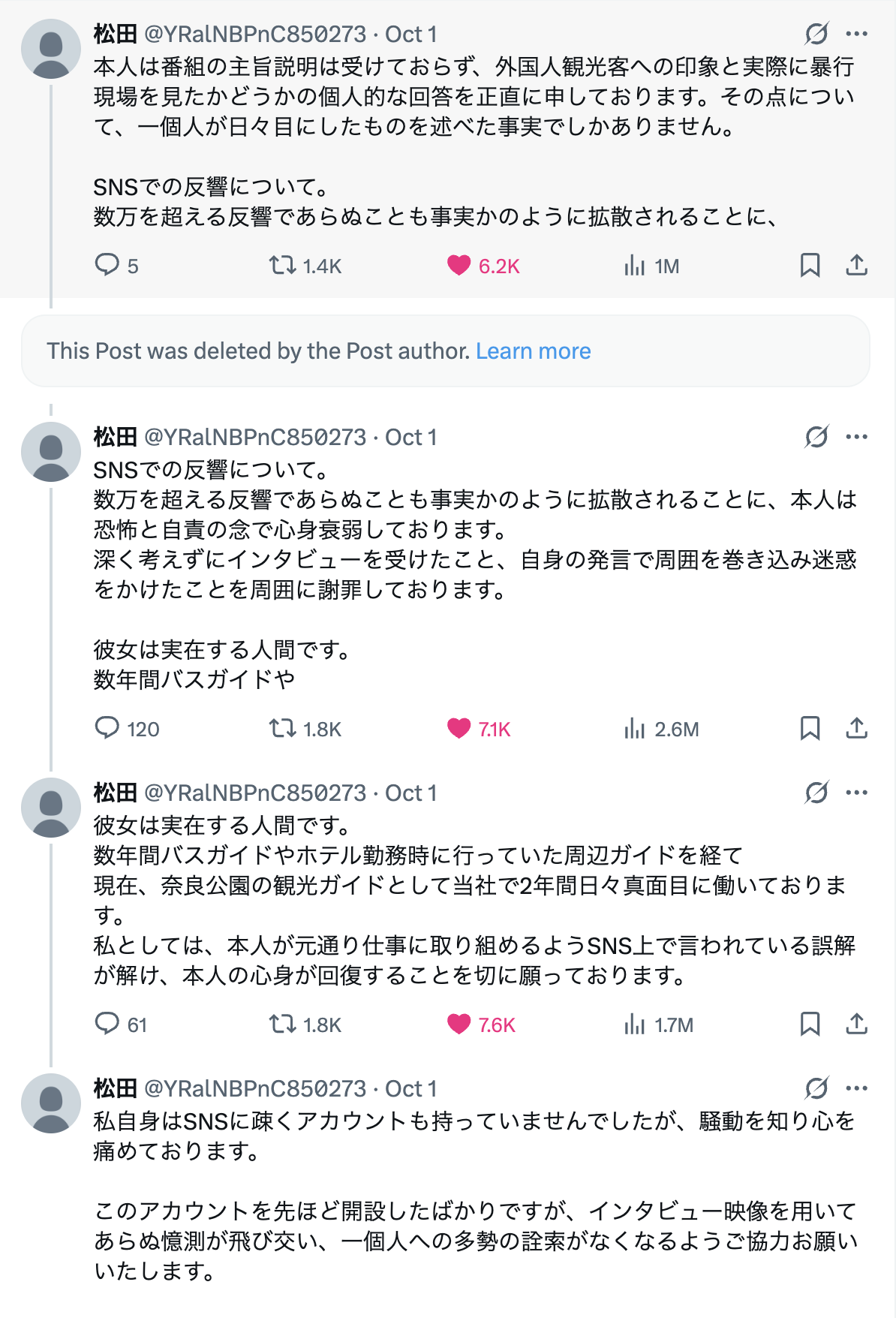
Task: Bookmark the post with 2.6M views
Action: pyautogui.click(x=810, y=728)
